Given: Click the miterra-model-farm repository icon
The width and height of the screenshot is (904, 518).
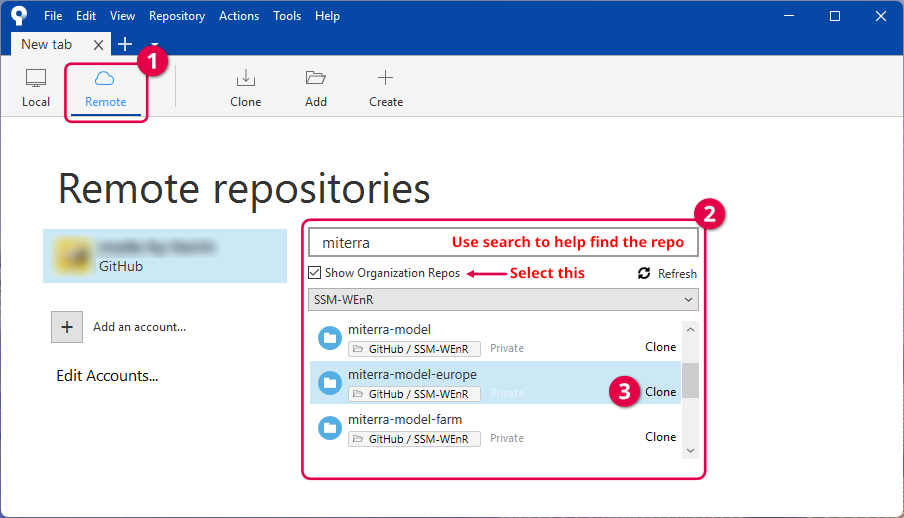Looking at the screenshot, I should pos(330,428).
